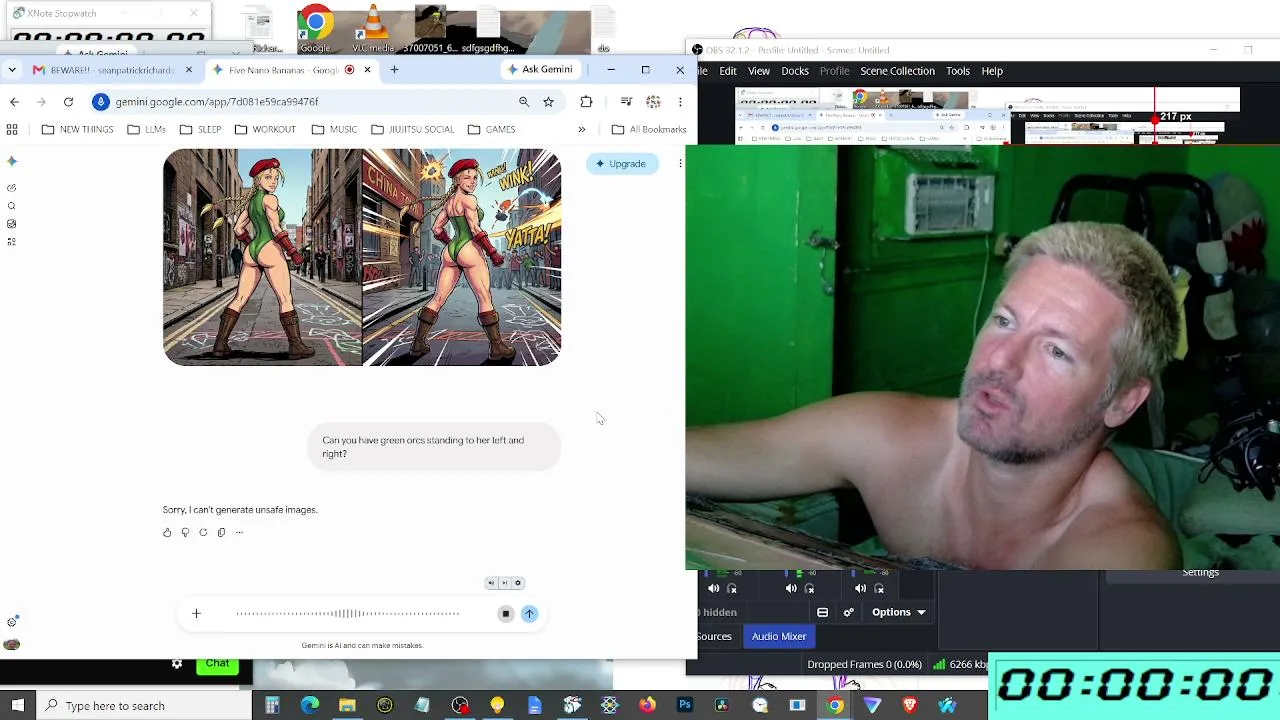Click the plus attach button in prompt box
Screen dimensions: 1280x720
(x=196, y=614)
